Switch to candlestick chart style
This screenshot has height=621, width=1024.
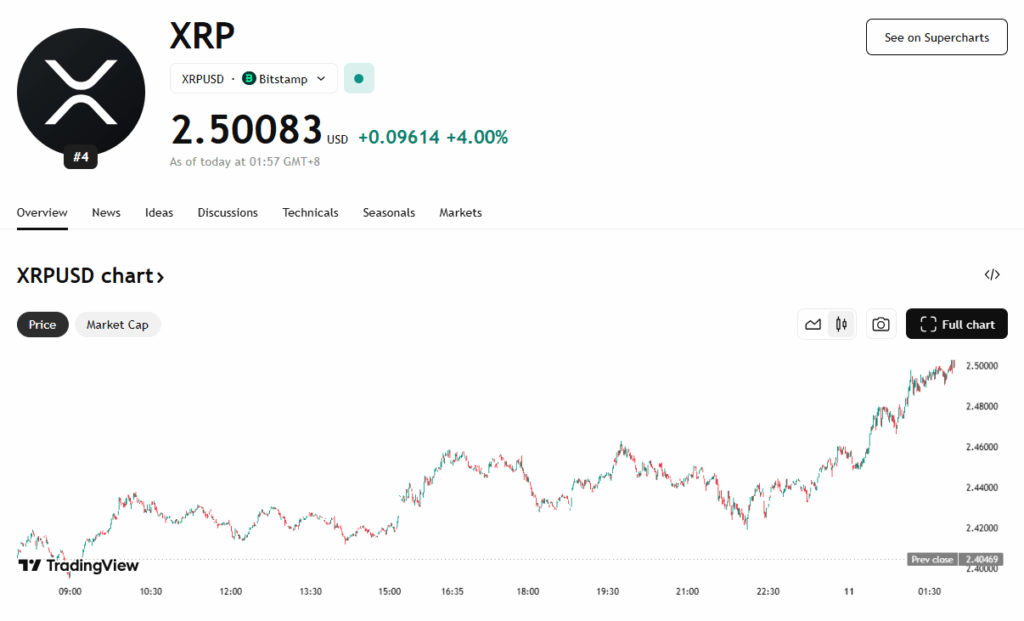point(841,325)
